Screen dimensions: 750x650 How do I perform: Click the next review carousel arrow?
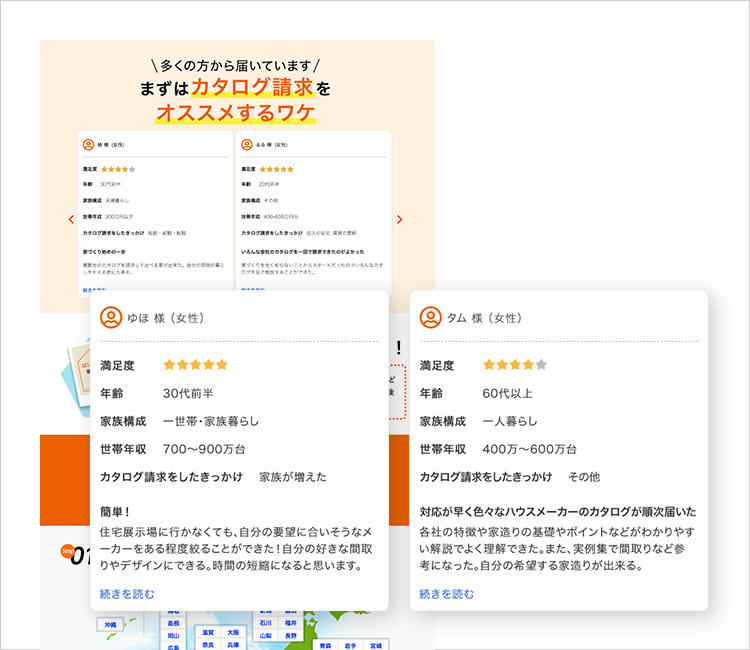click(x=399, y=219)
